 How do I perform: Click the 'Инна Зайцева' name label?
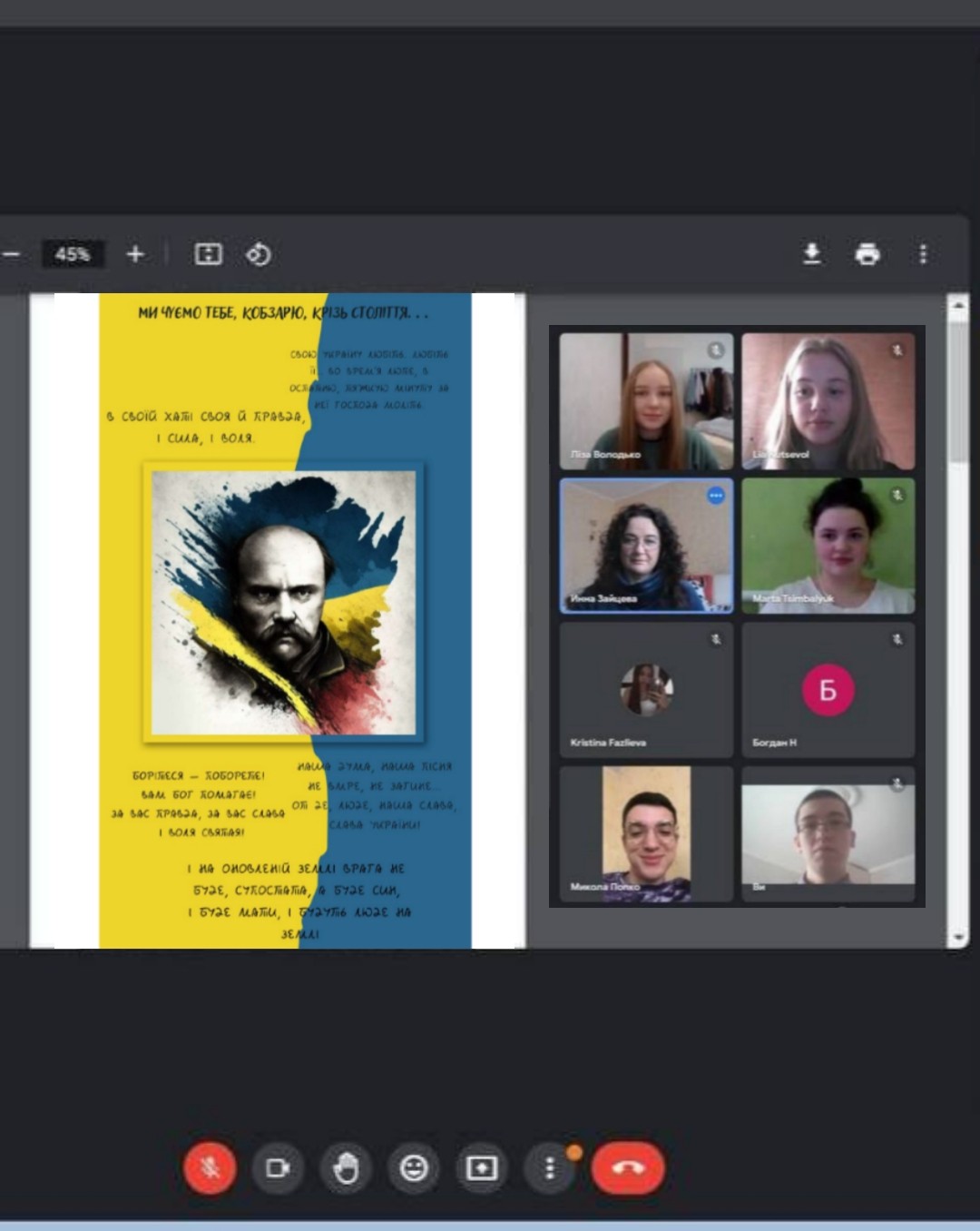coord(603,599)
